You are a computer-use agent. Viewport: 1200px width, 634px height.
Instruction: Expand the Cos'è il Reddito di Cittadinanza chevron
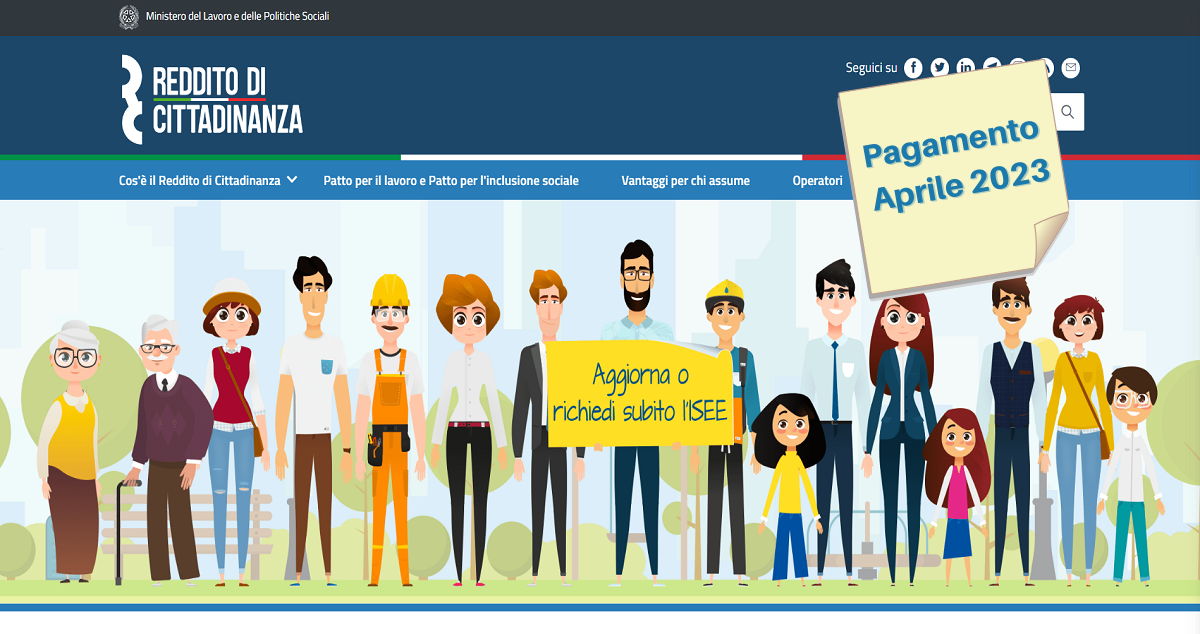(292, 180)
